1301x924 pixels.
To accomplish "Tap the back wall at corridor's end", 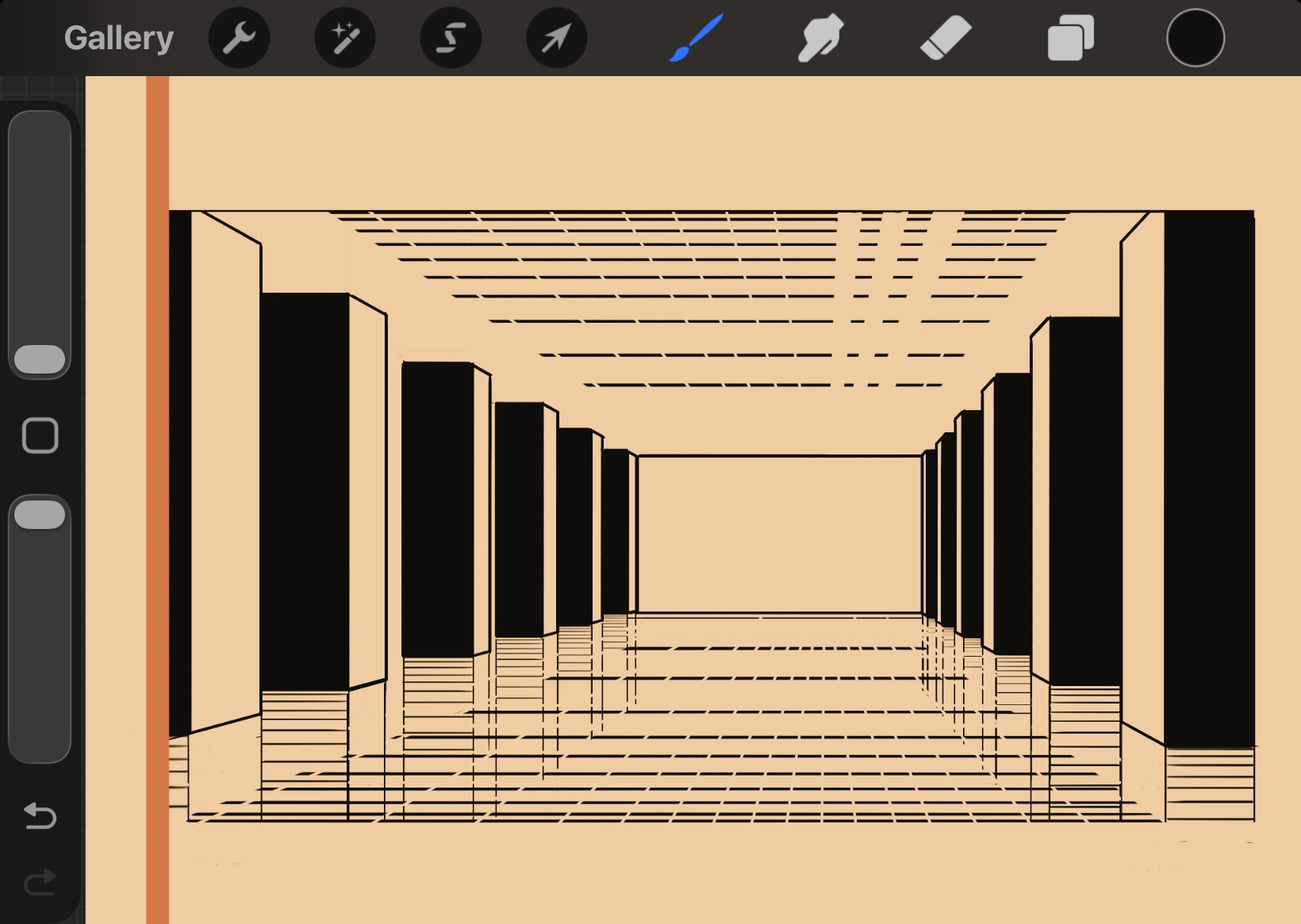I will click(x=779, y=533).
